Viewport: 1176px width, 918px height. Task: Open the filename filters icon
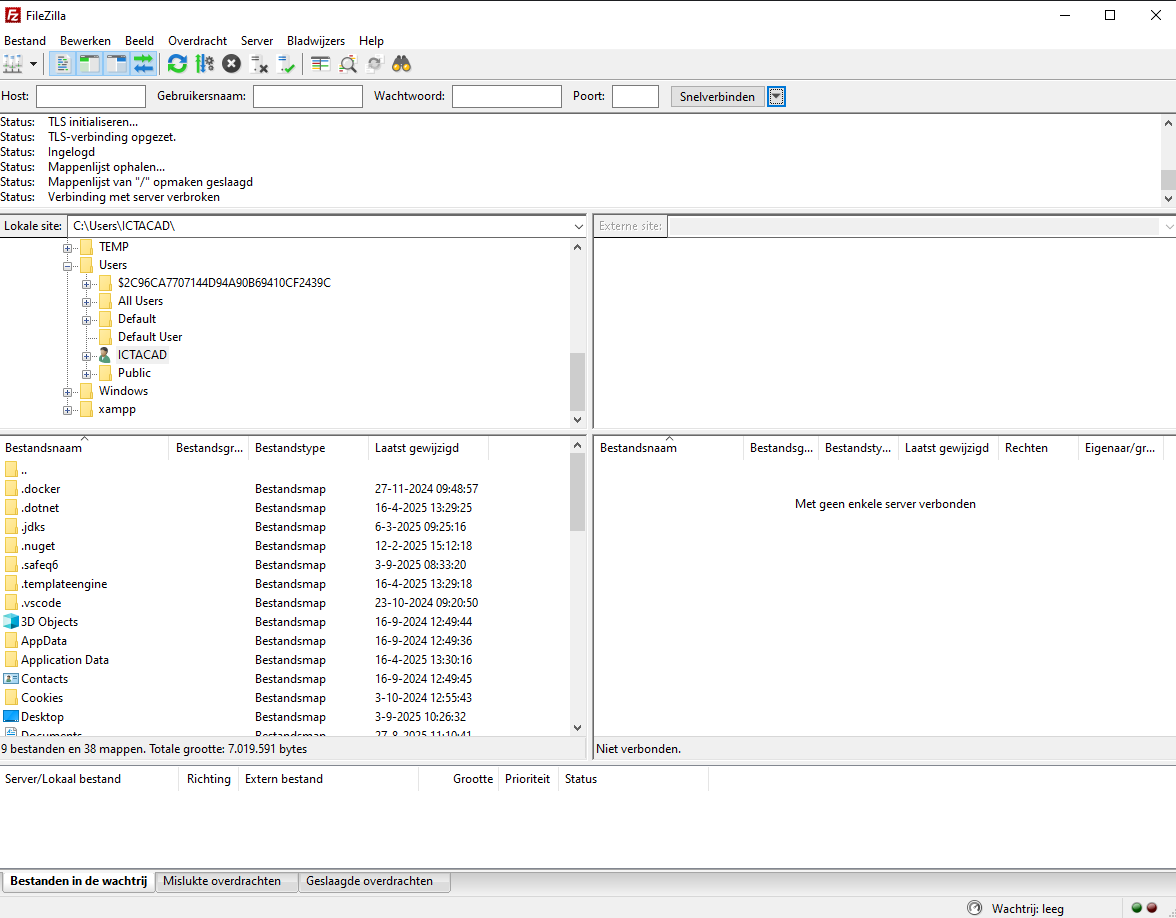click(x=320, y=64)
